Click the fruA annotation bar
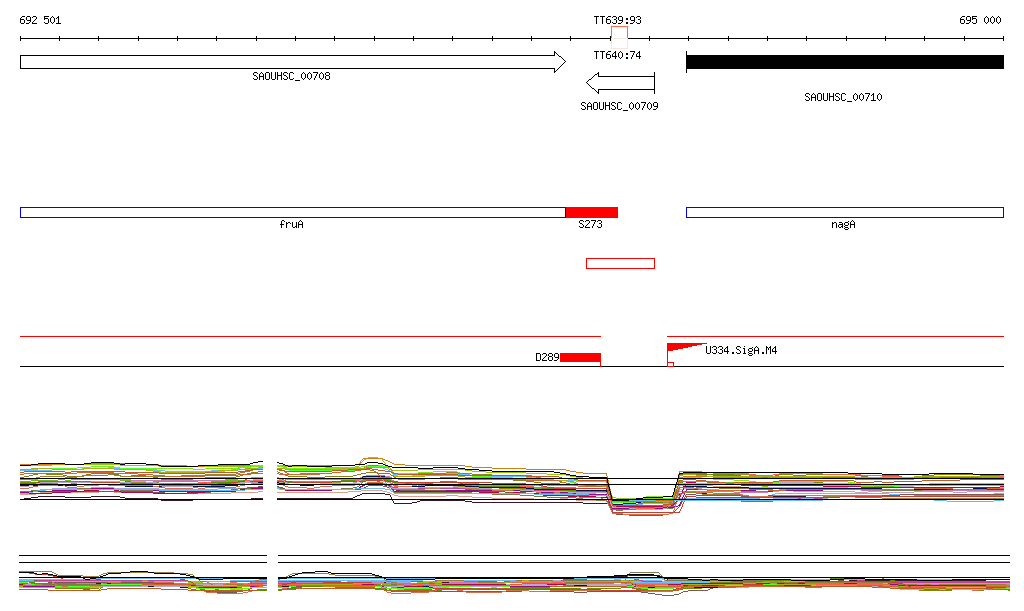Image resolution: width=1024 pixels, height=611 pixels. pyautogui.click(x=292, y=212)
